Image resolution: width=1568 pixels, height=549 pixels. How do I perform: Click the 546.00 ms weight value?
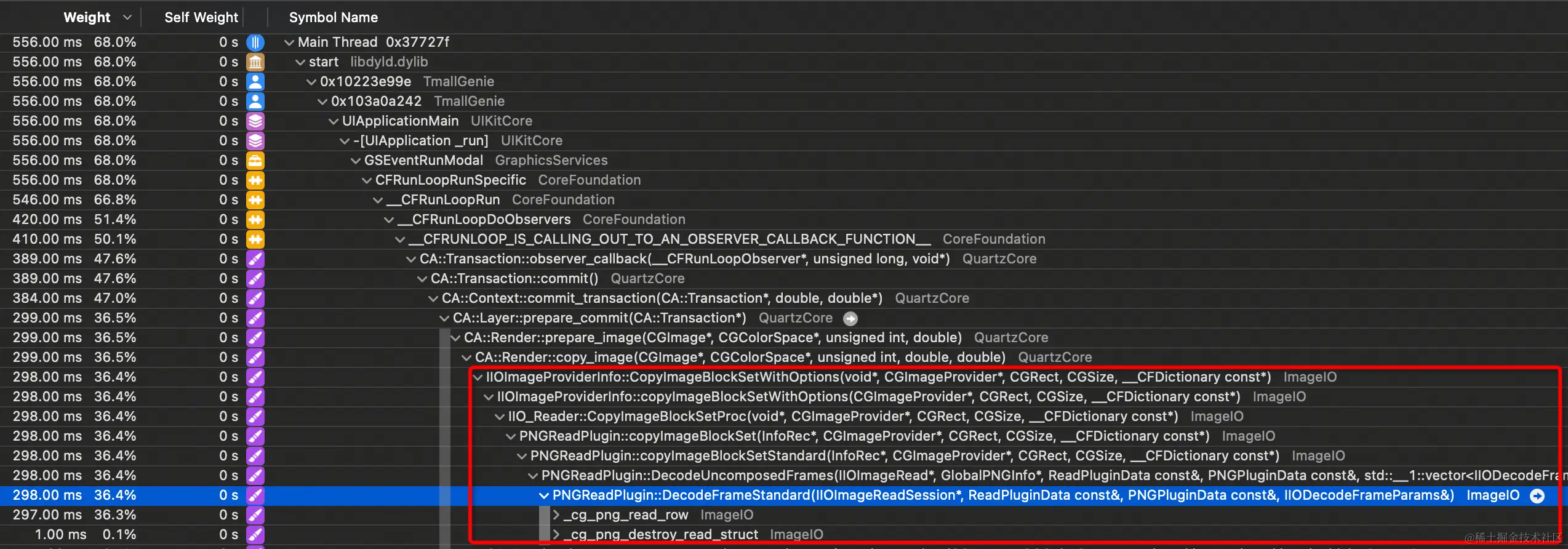47,200
